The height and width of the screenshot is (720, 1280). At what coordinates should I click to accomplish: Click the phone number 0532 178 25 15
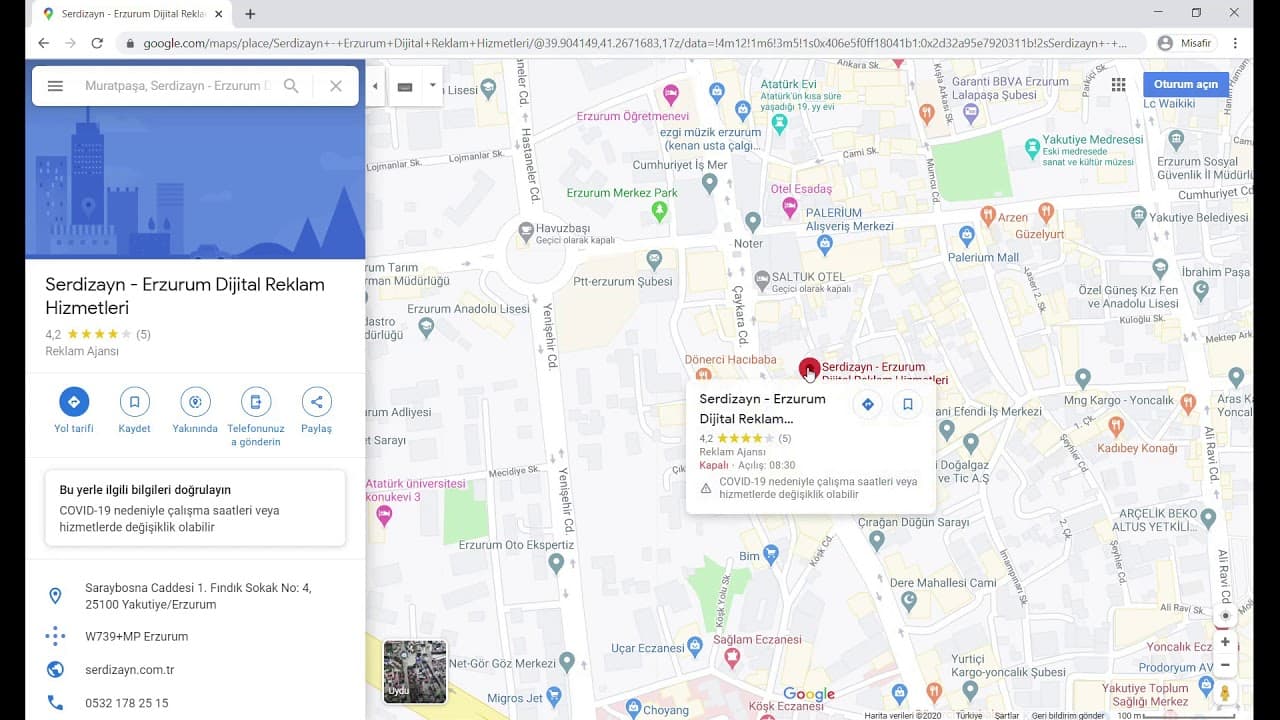(x=127, y=703)
